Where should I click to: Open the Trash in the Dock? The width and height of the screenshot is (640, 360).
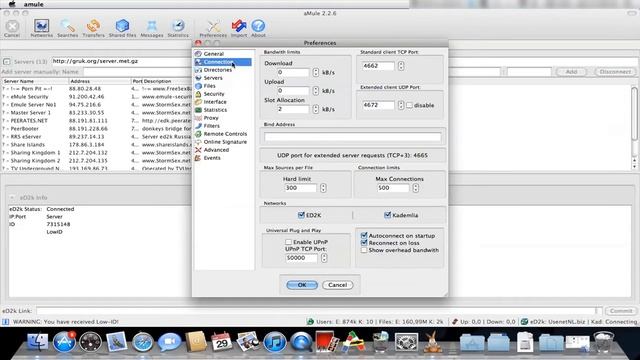click(x=604, y=342)
